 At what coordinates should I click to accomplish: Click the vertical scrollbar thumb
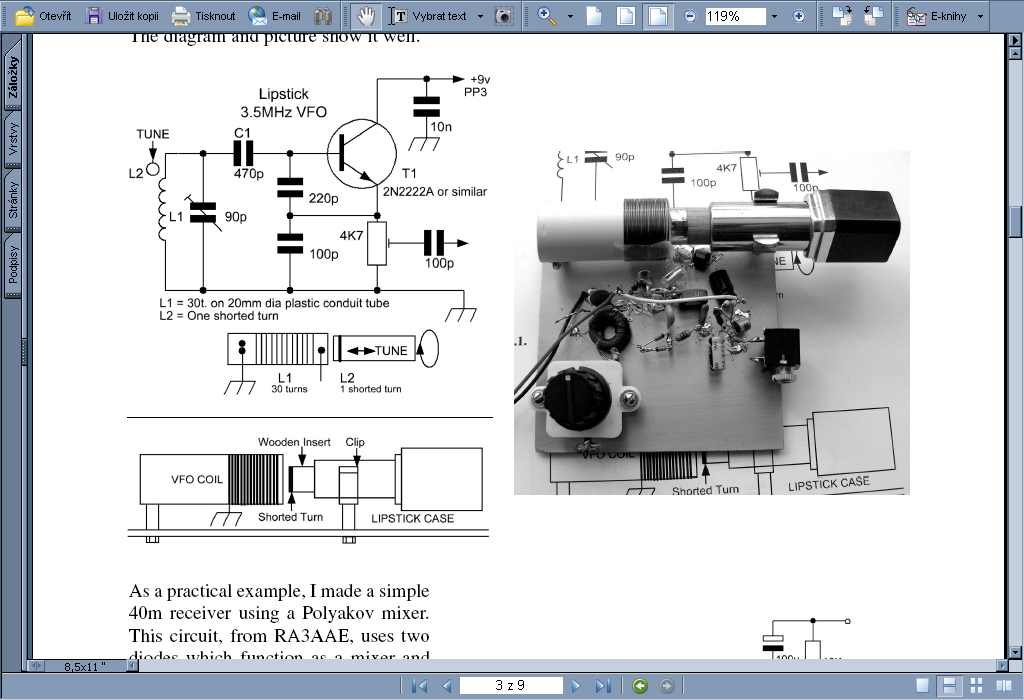(x=1015, y=223)
